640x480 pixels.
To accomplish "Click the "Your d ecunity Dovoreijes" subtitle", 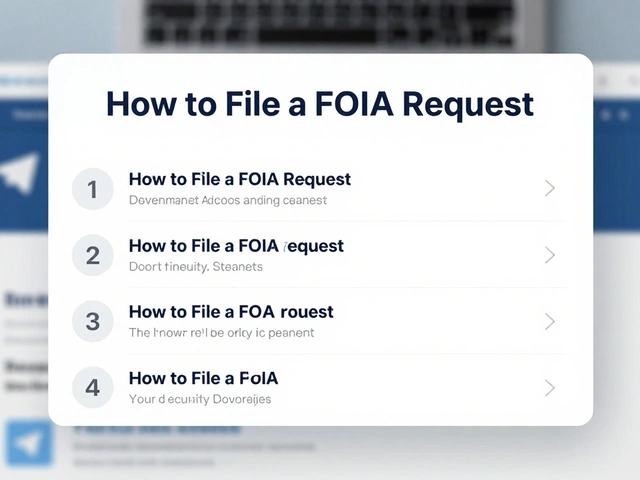I will [x=200, y=399].
